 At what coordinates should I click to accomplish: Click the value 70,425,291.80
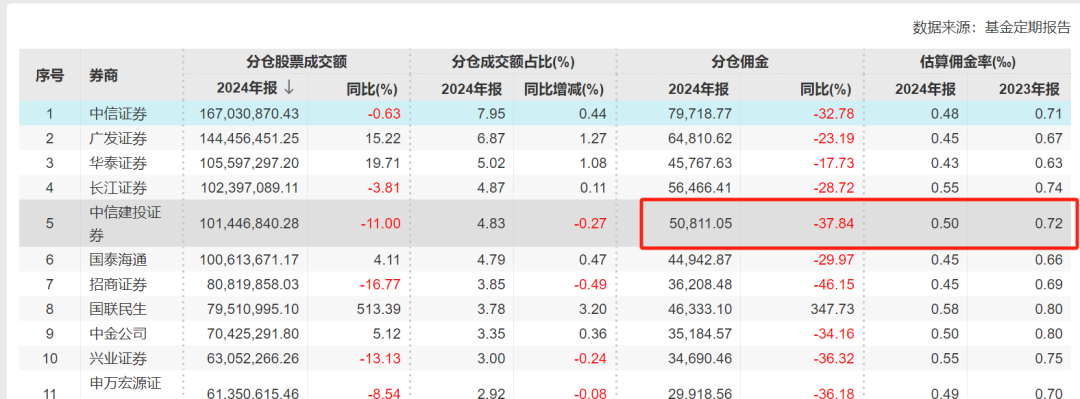point(253,334)
